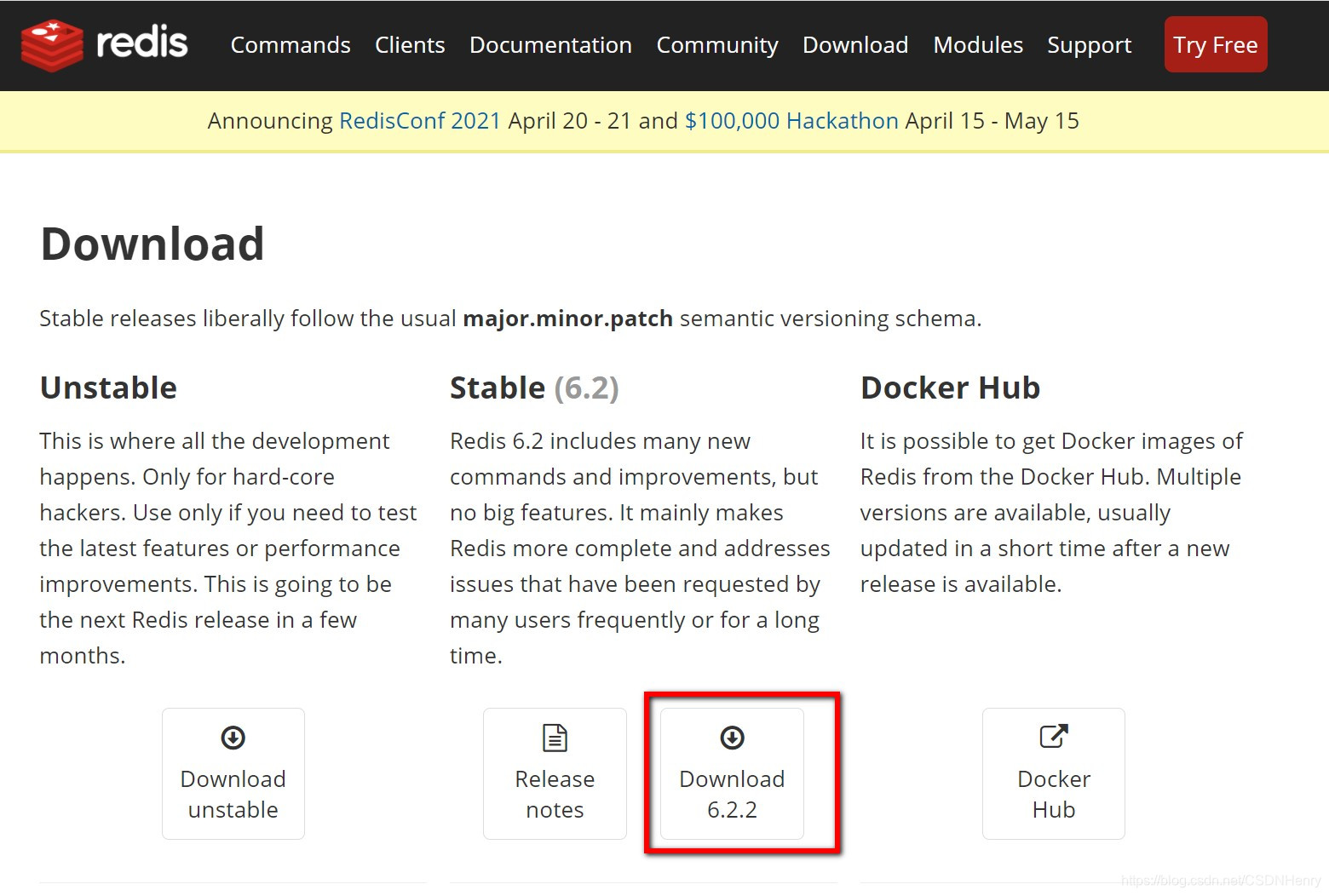Click the 'Unstable' section heading
Viewport: 1329px width, 896px height.
[x=108, y=388]
